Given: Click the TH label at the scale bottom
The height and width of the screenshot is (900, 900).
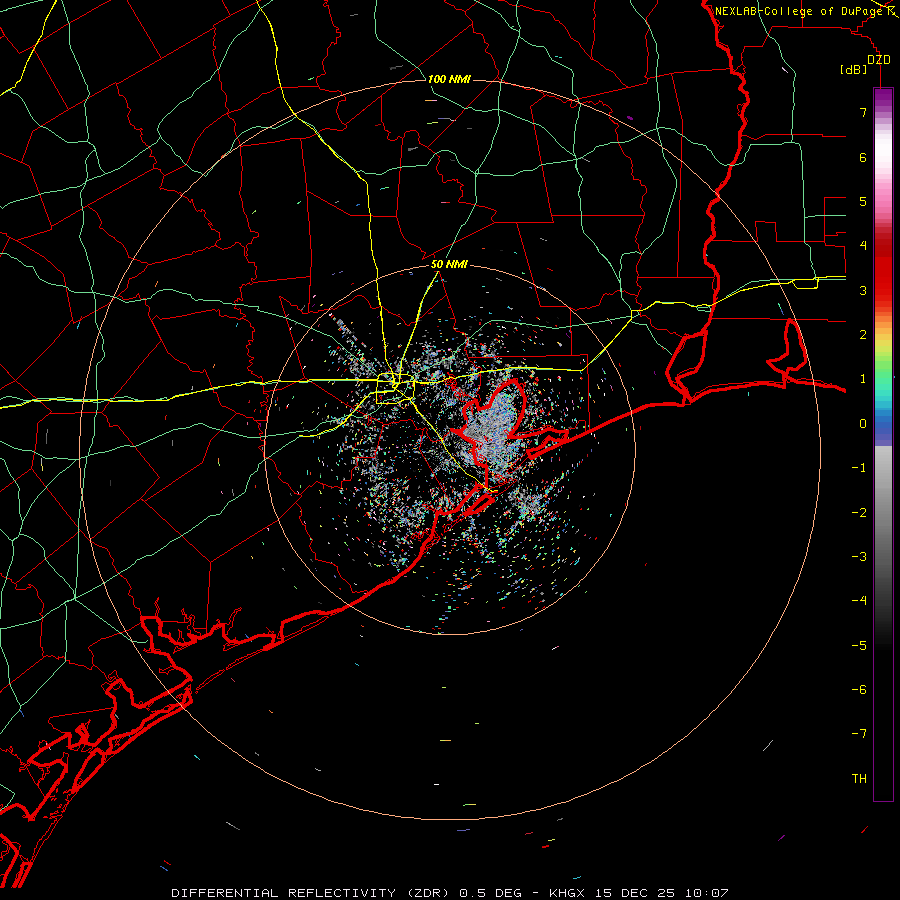Looking at the screenshot, I should pyautogui.click(x=859, y=779).
